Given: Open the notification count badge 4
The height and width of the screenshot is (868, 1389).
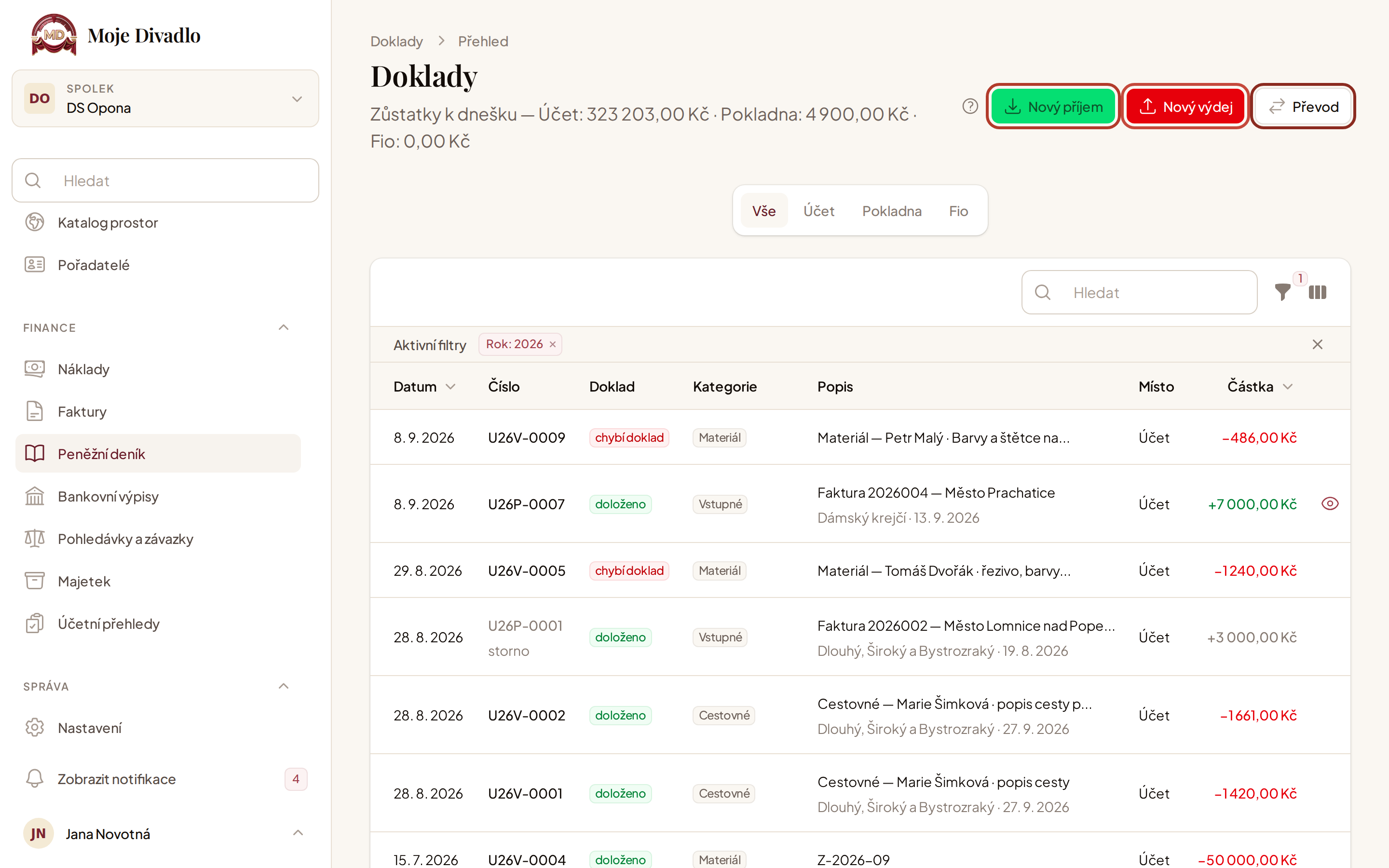Looking at the screenshot, I should pyautogui.click(x=296, y=779).
